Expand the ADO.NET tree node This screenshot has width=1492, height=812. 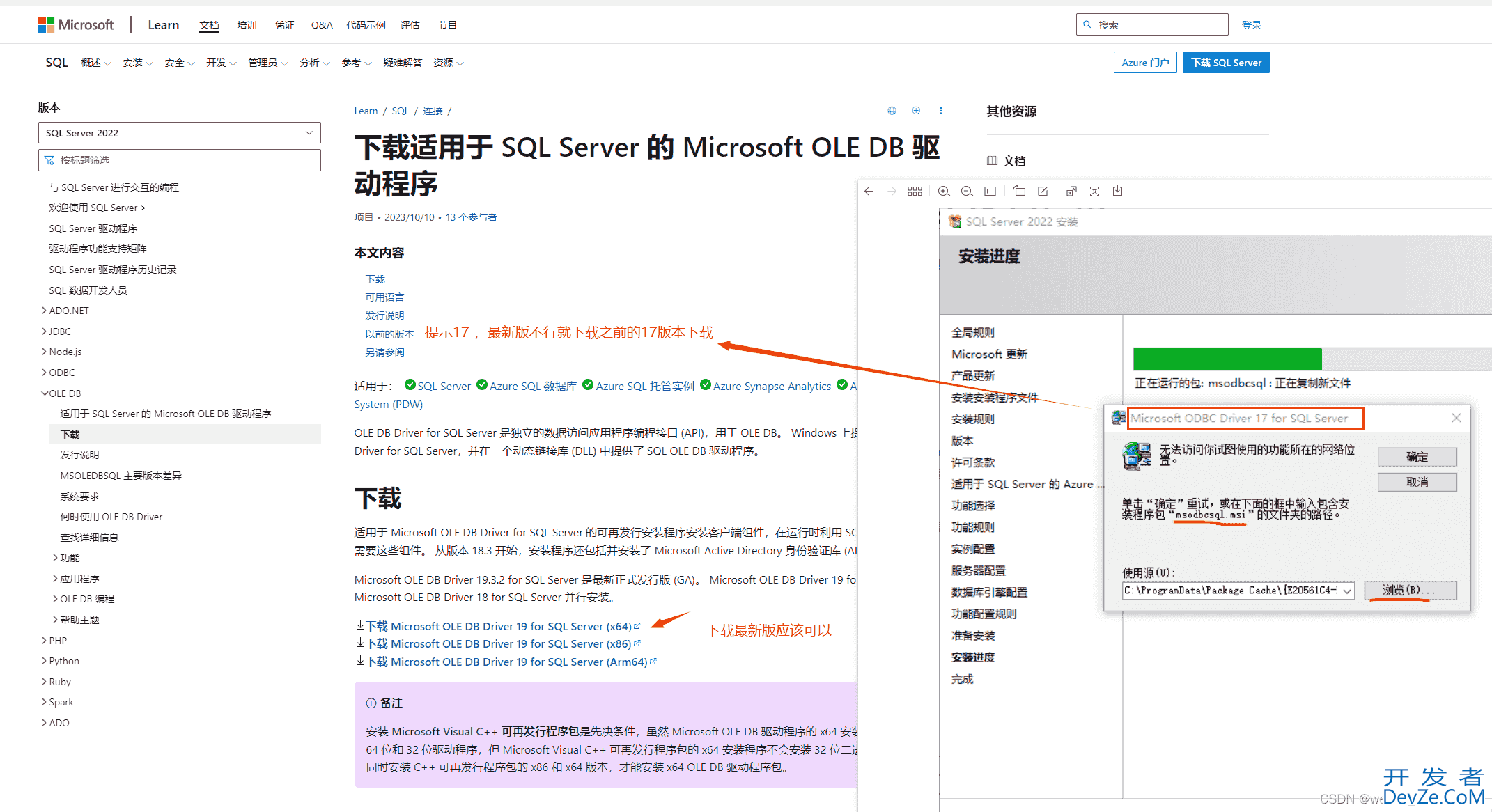pyautogui.click(x=45, y=311)
